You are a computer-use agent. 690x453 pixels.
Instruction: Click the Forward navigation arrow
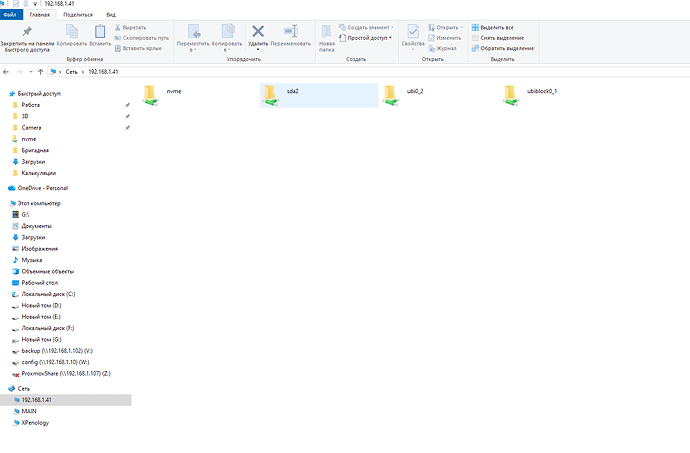19,71
